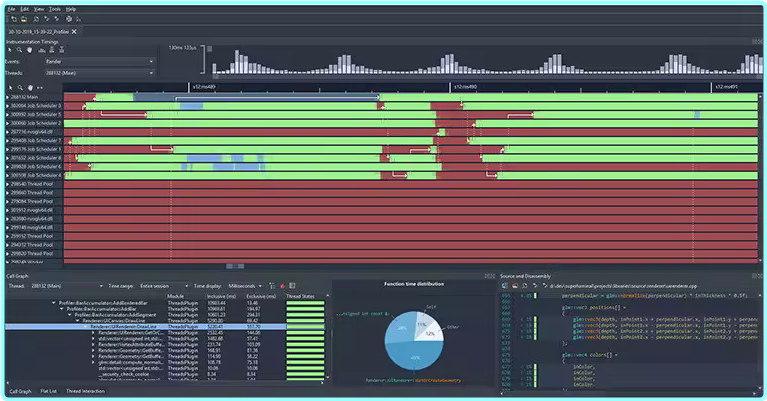Viewport: 767px width, 401px height.
Task: Open the Time display Milliseconds dropdown
Action: (243, 285)
